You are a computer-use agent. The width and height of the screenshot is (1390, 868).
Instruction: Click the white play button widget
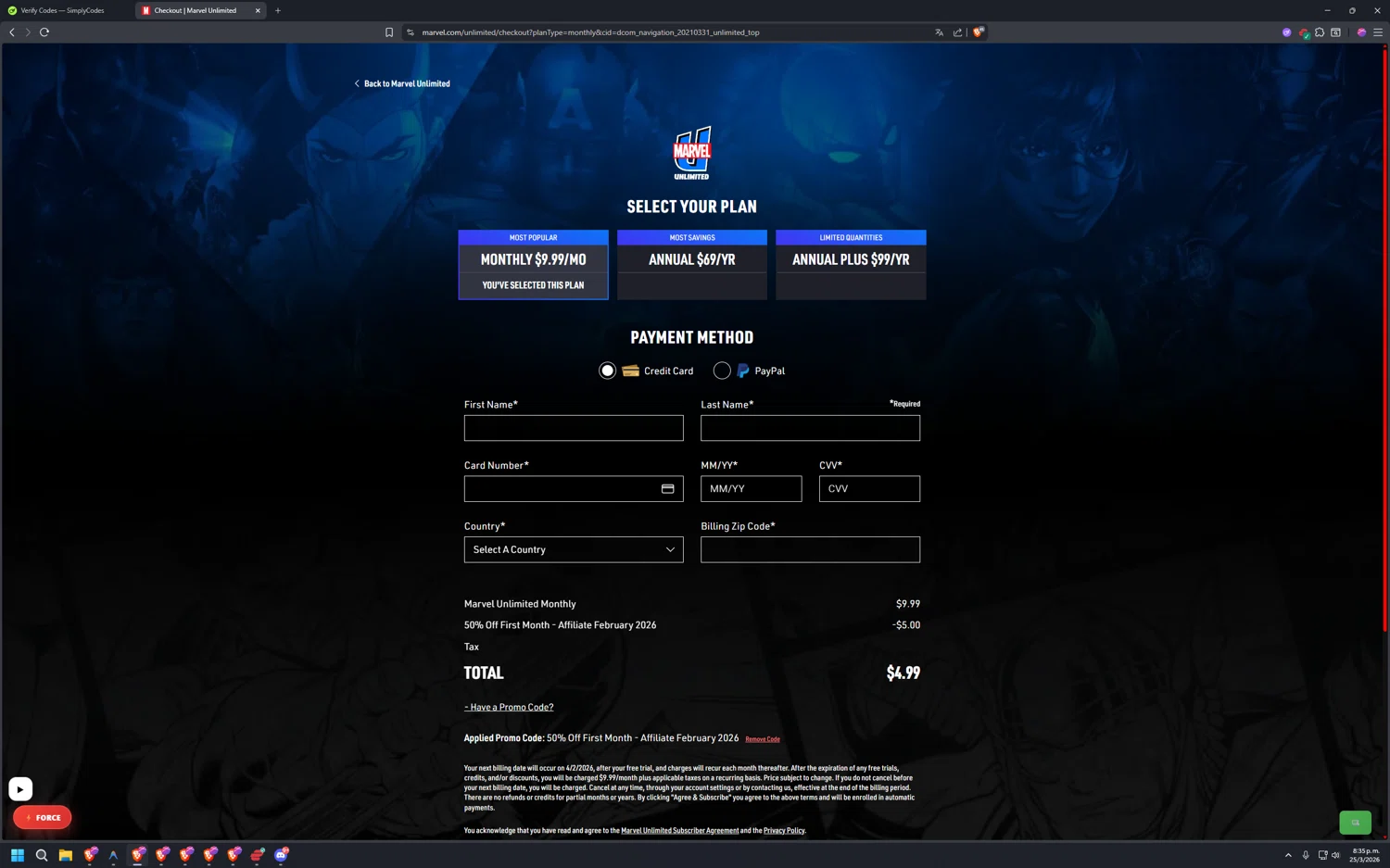click(20, 789)
